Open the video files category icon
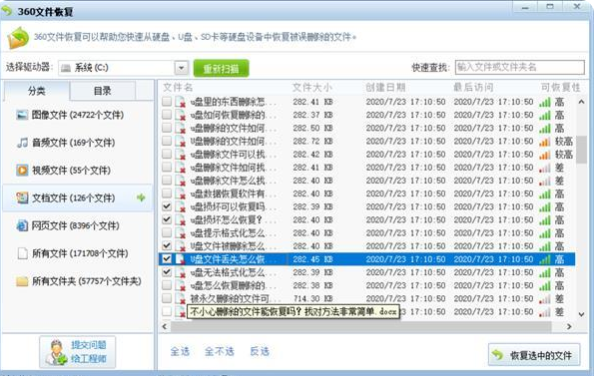The image size is (596, 376). (x=22, y=170)
